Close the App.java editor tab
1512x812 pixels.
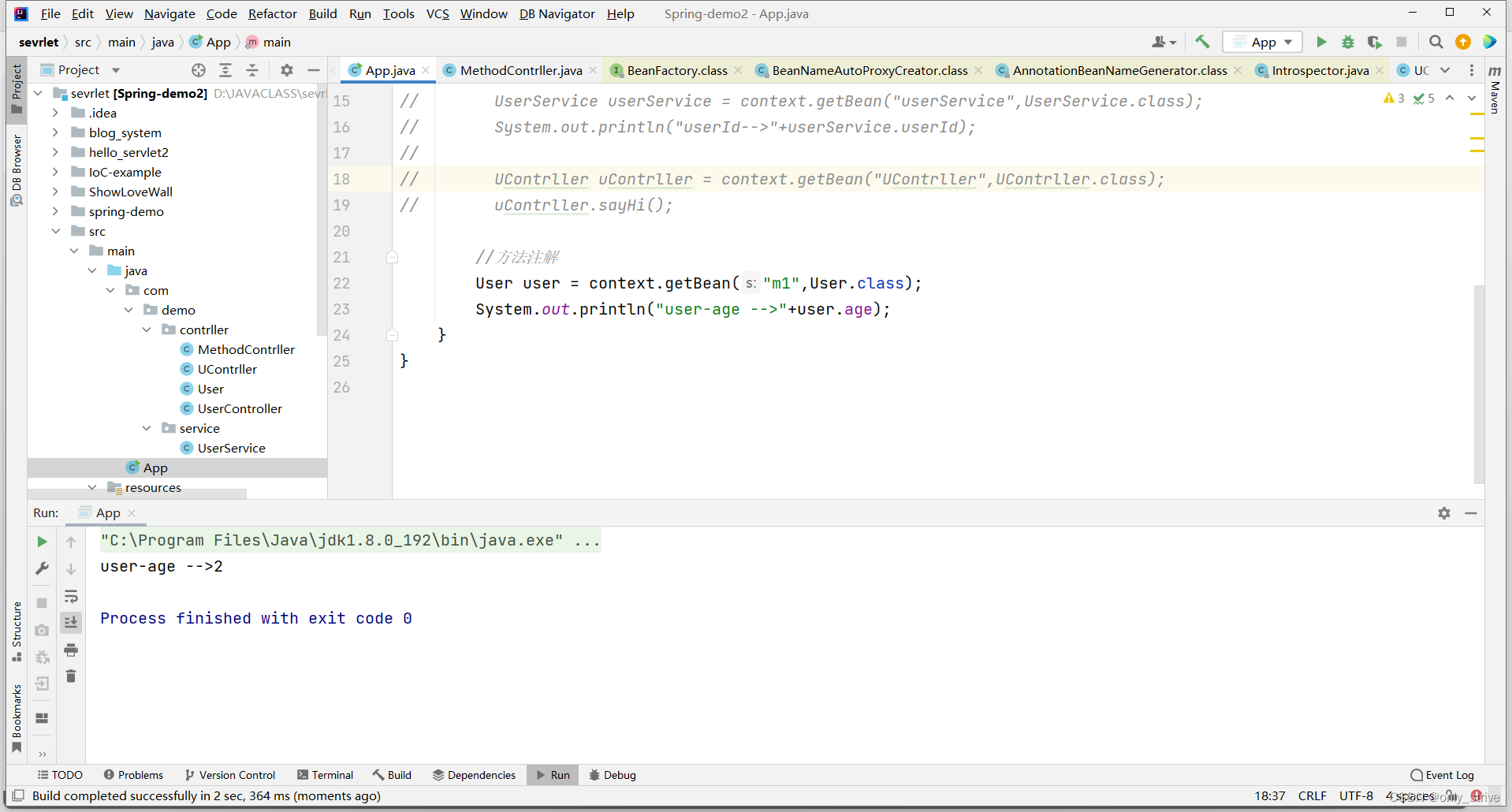(426, 70)
